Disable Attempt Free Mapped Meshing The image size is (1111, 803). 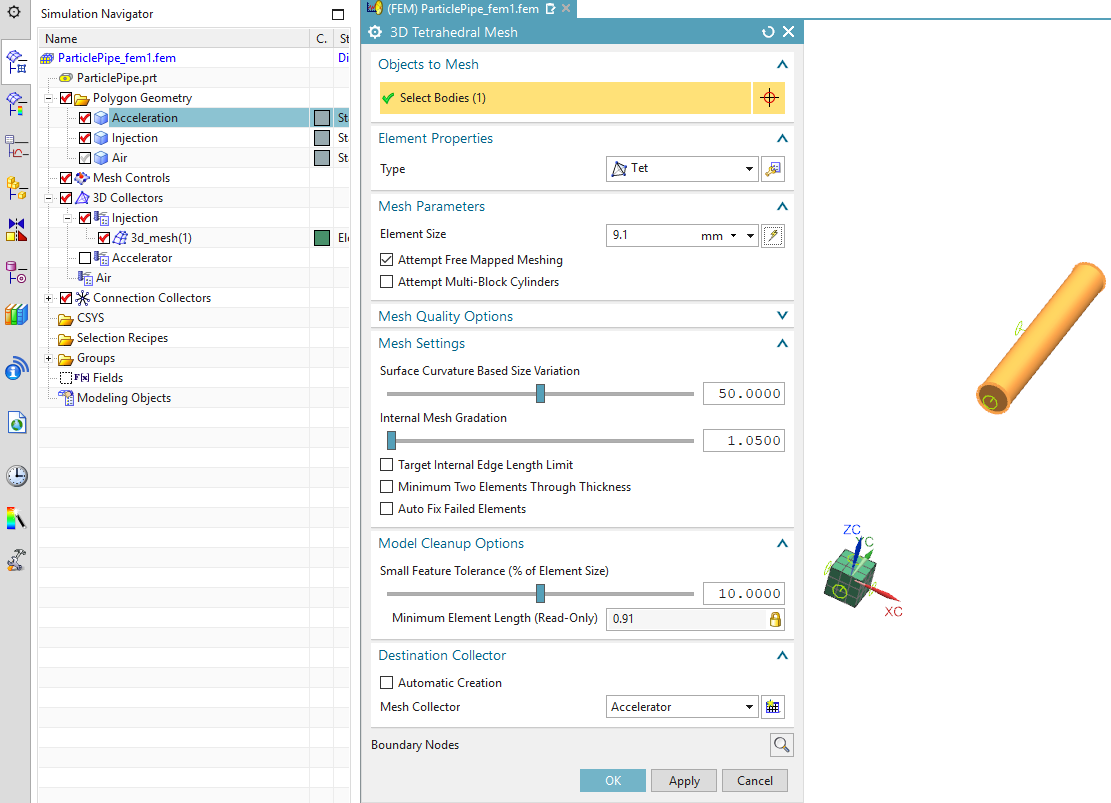click(x=387, y=260)
